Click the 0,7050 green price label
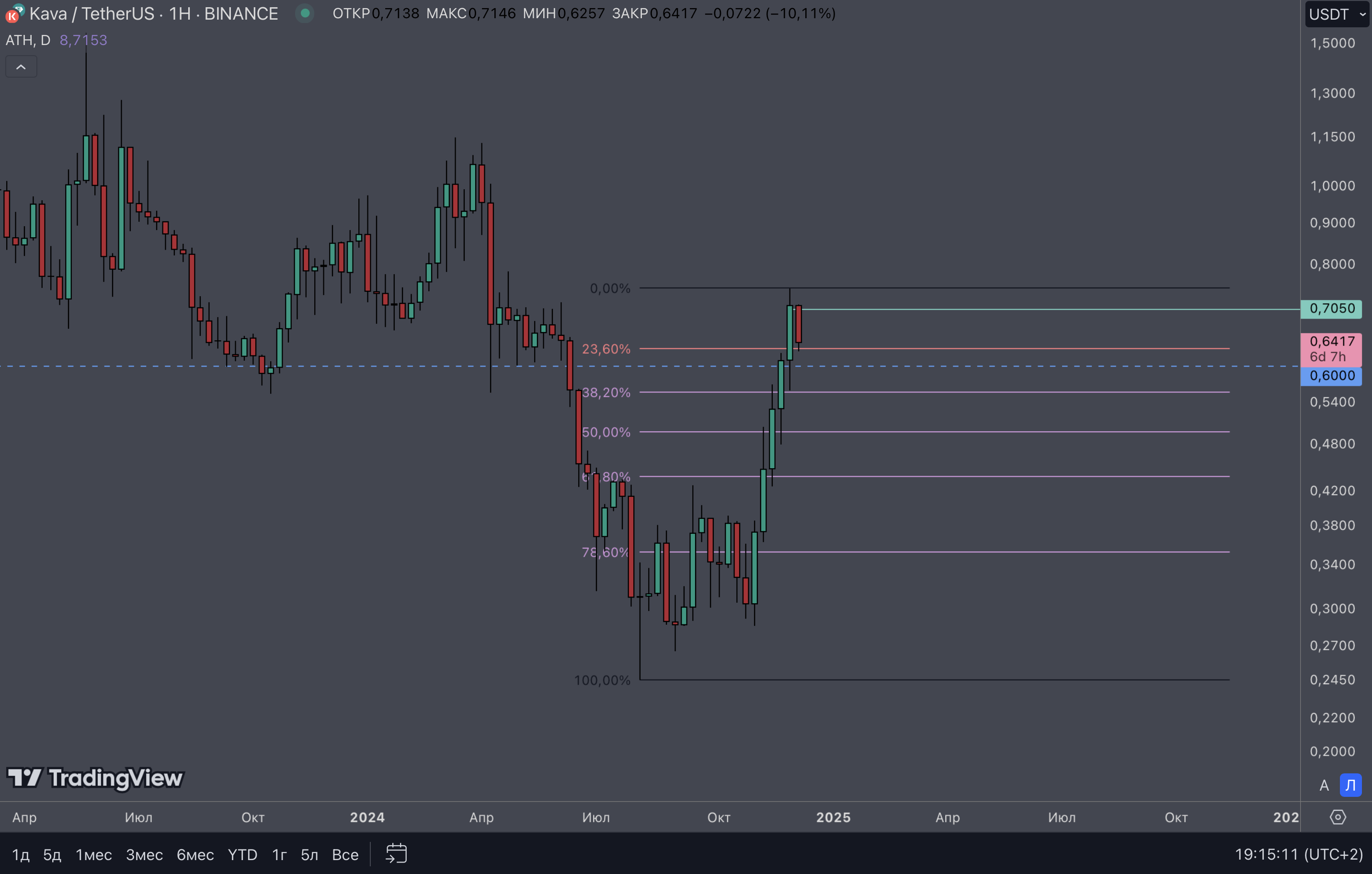The image size is (1372, 874). [x=1331, y=309]
